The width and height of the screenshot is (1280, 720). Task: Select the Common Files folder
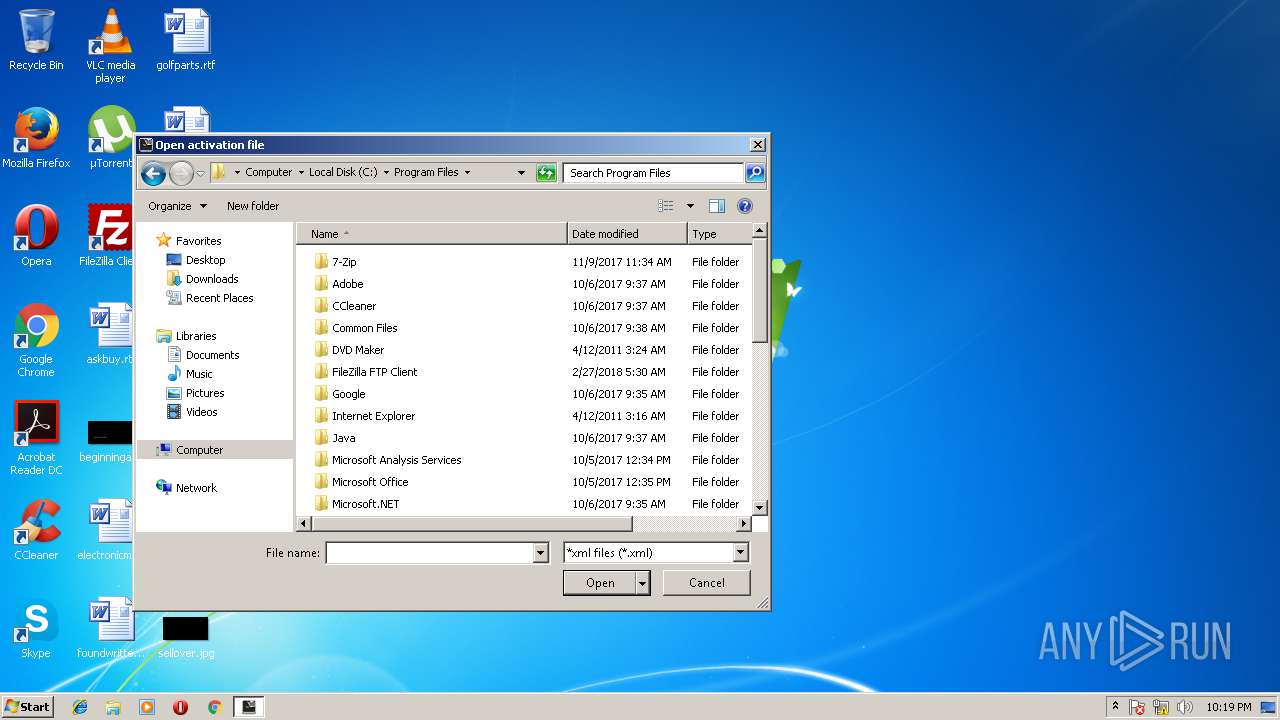pos(364,328)
